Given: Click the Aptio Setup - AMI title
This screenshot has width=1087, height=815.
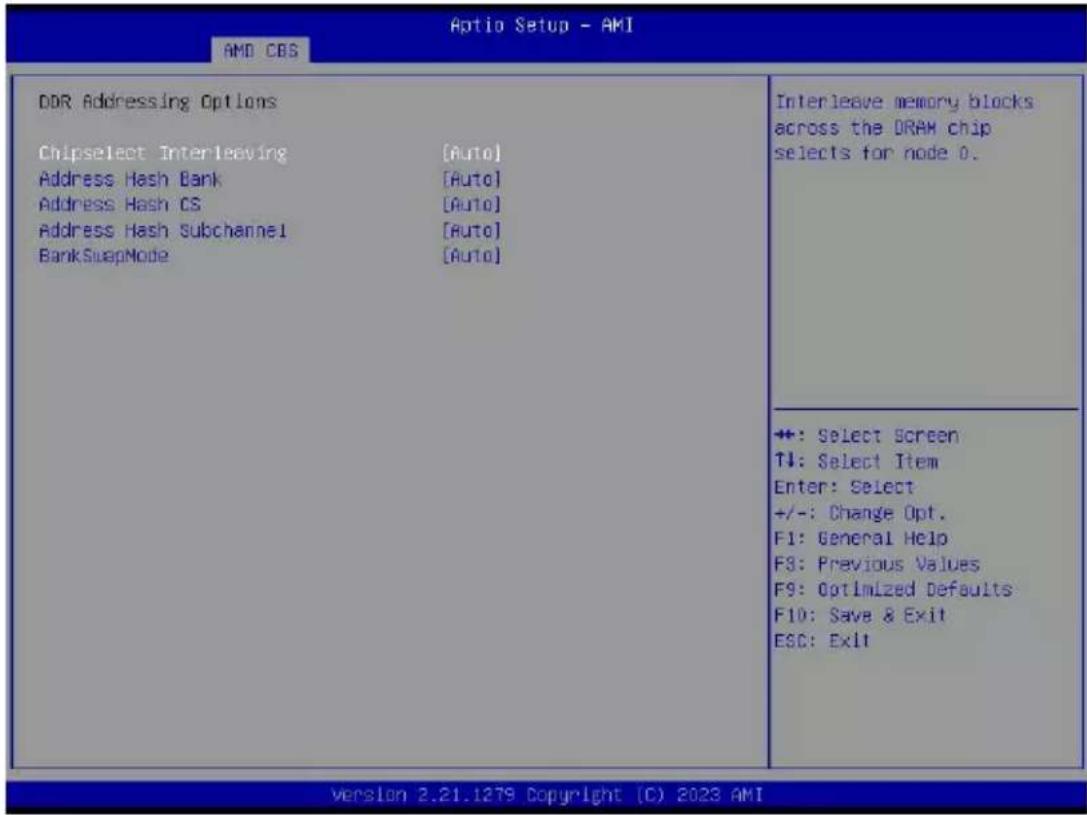Looking at the screenshot, I should tap(541, 26).
